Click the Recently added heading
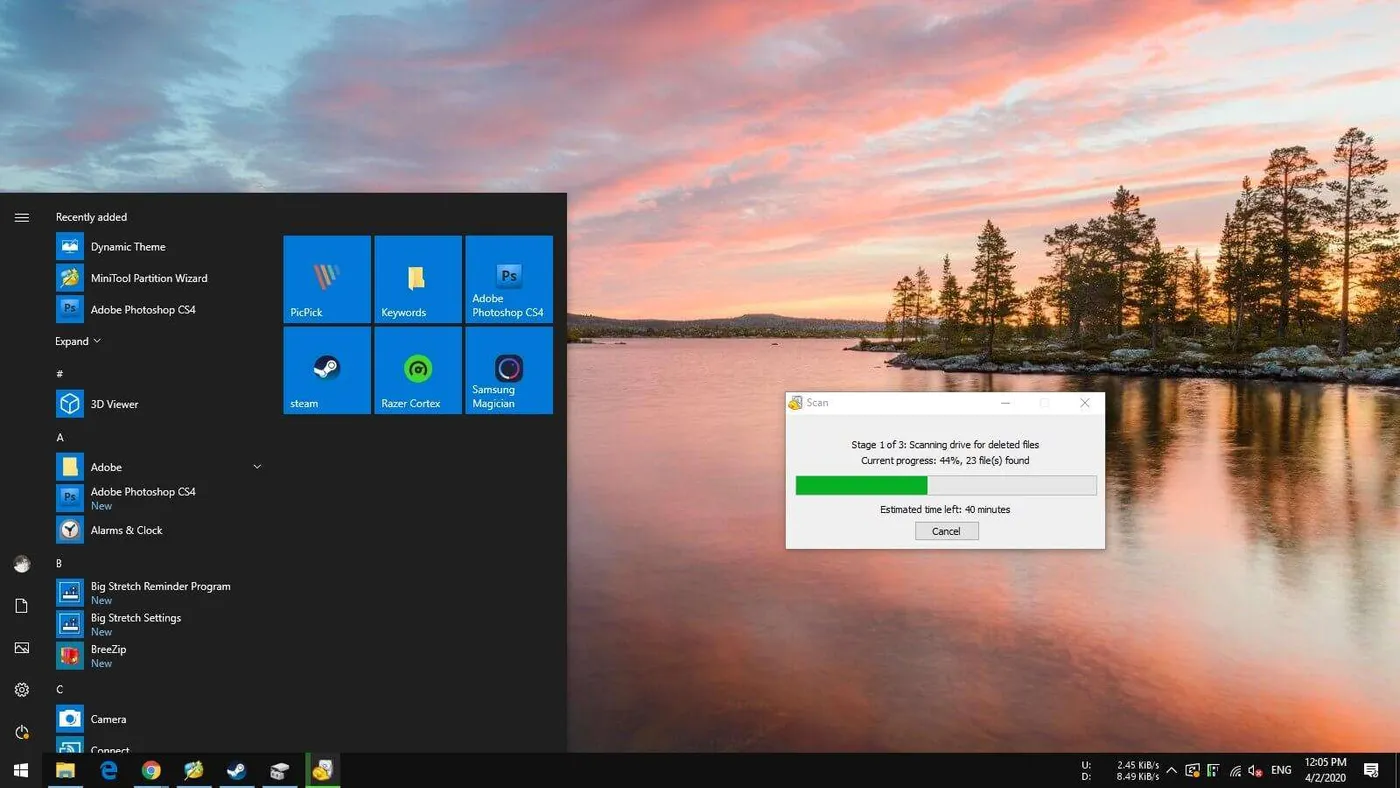This screenshot has width=1400, height=788. tap(91, 217)
